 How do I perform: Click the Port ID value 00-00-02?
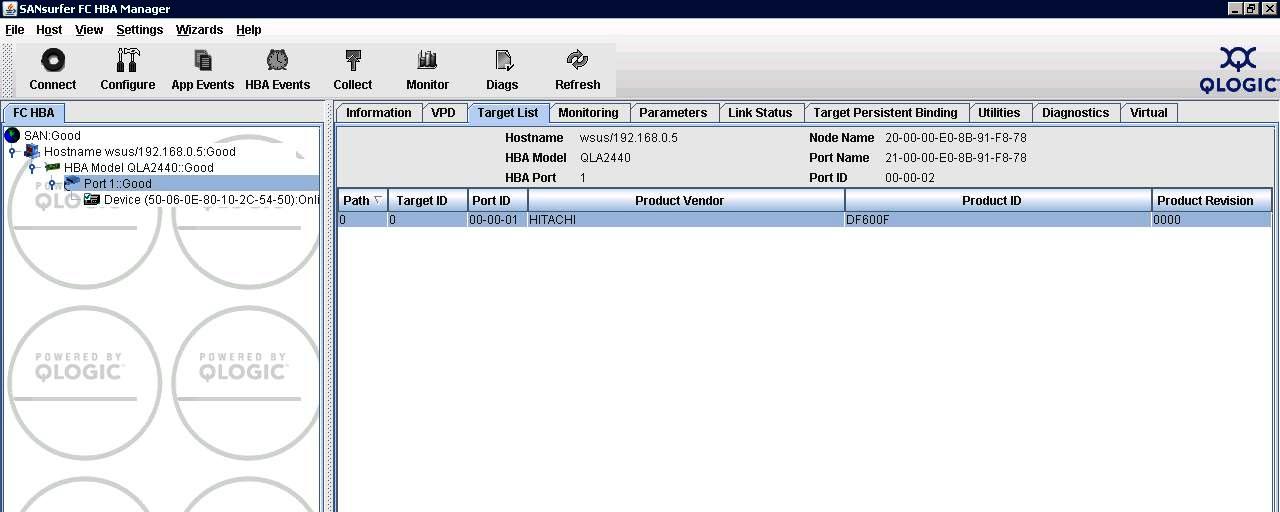pos(910,178)
